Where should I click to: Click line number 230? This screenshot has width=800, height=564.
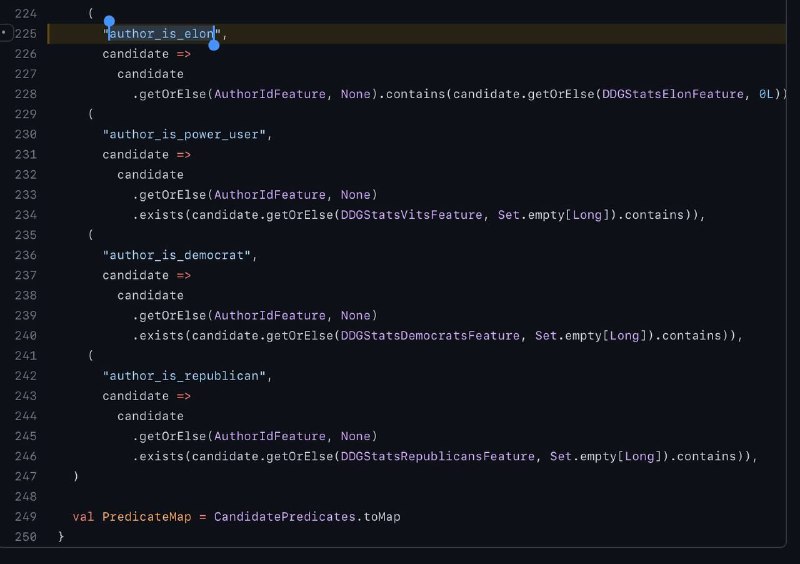click(25, 134)
